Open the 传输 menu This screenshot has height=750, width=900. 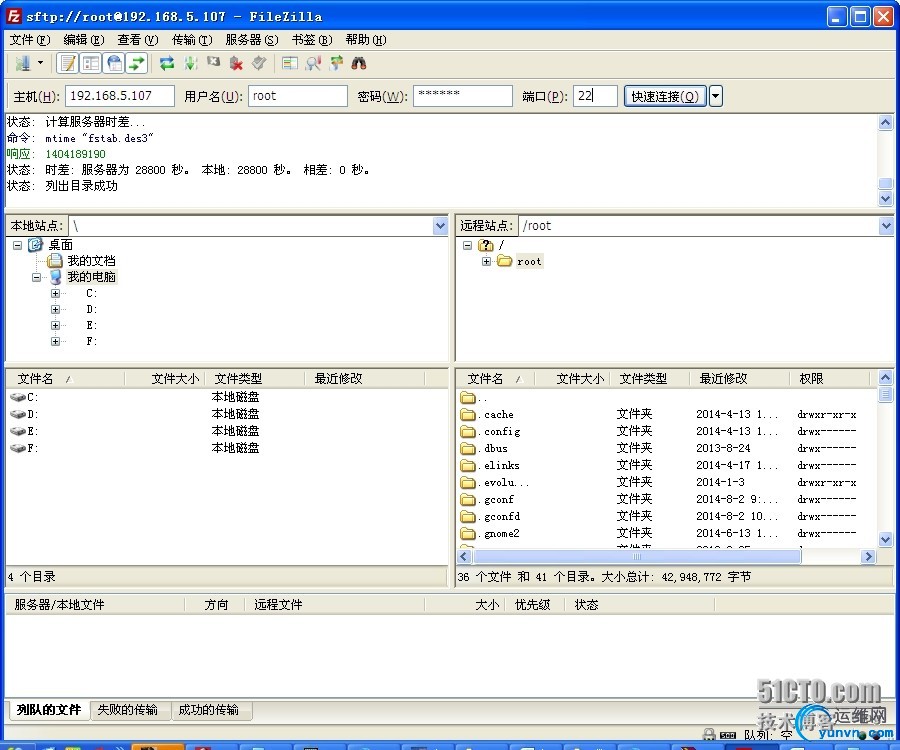(x=191, y=40)
